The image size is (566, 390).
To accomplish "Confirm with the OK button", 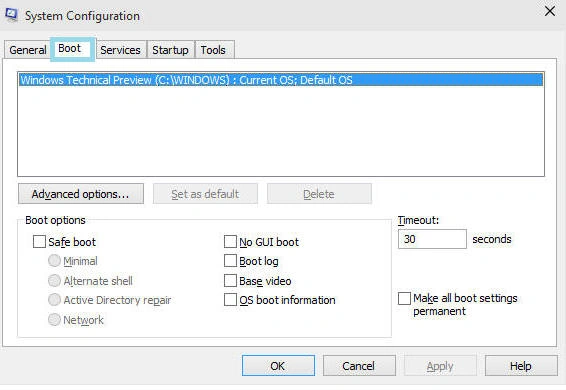I will coord(278,365).
